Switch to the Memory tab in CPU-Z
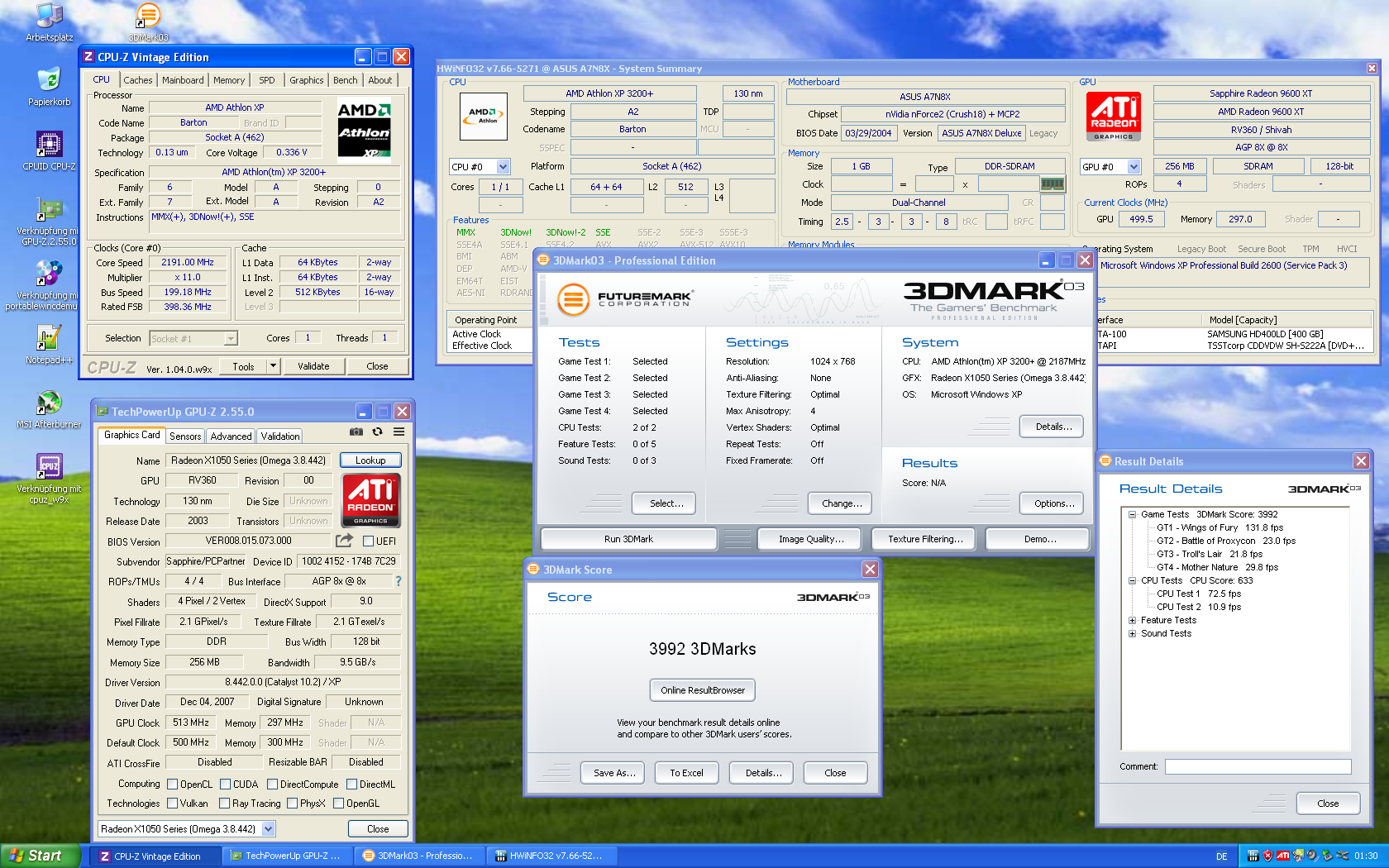This screenshot has width=1389, height=868. tap(229, 80)
